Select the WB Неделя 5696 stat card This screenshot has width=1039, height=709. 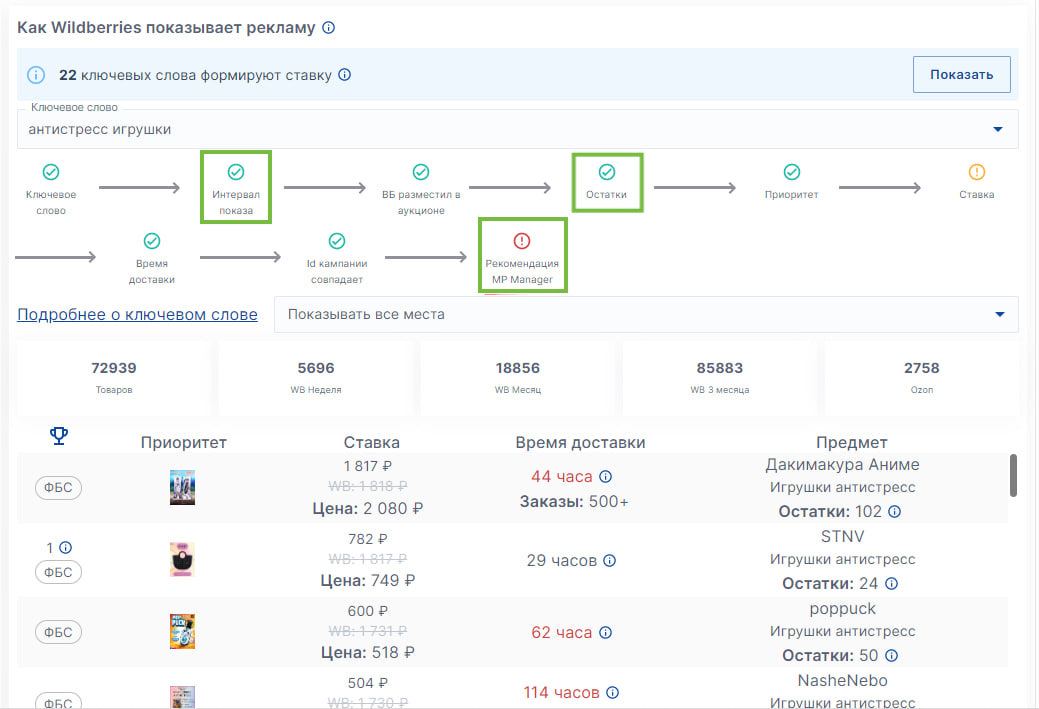(315, 377)
